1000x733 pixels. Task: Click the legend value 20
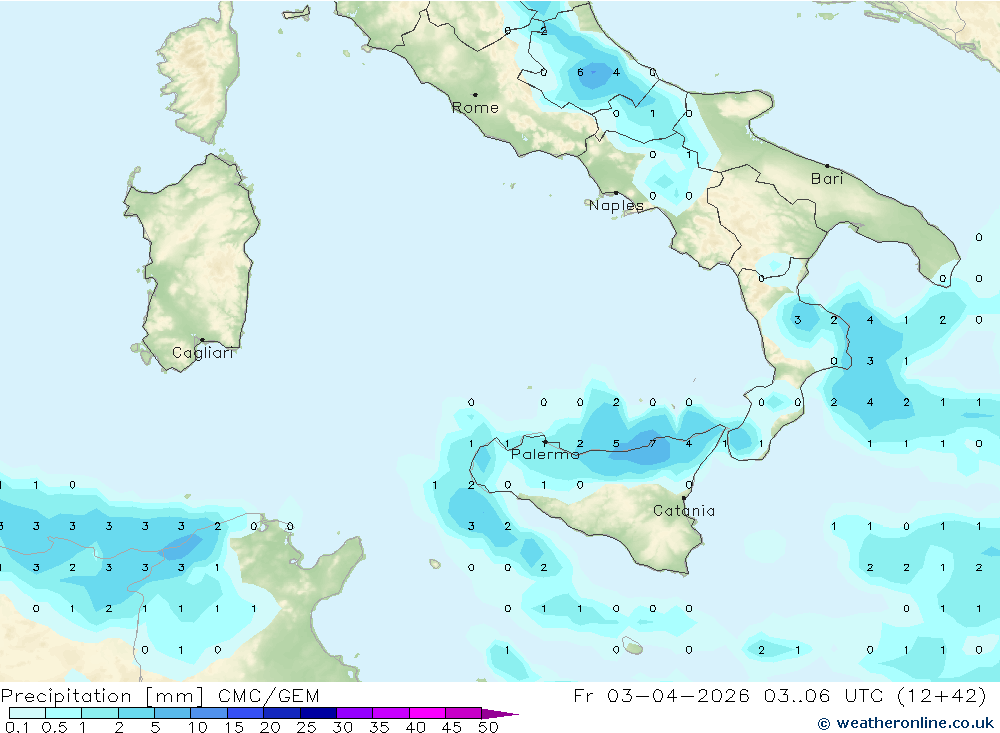point(270,727)
